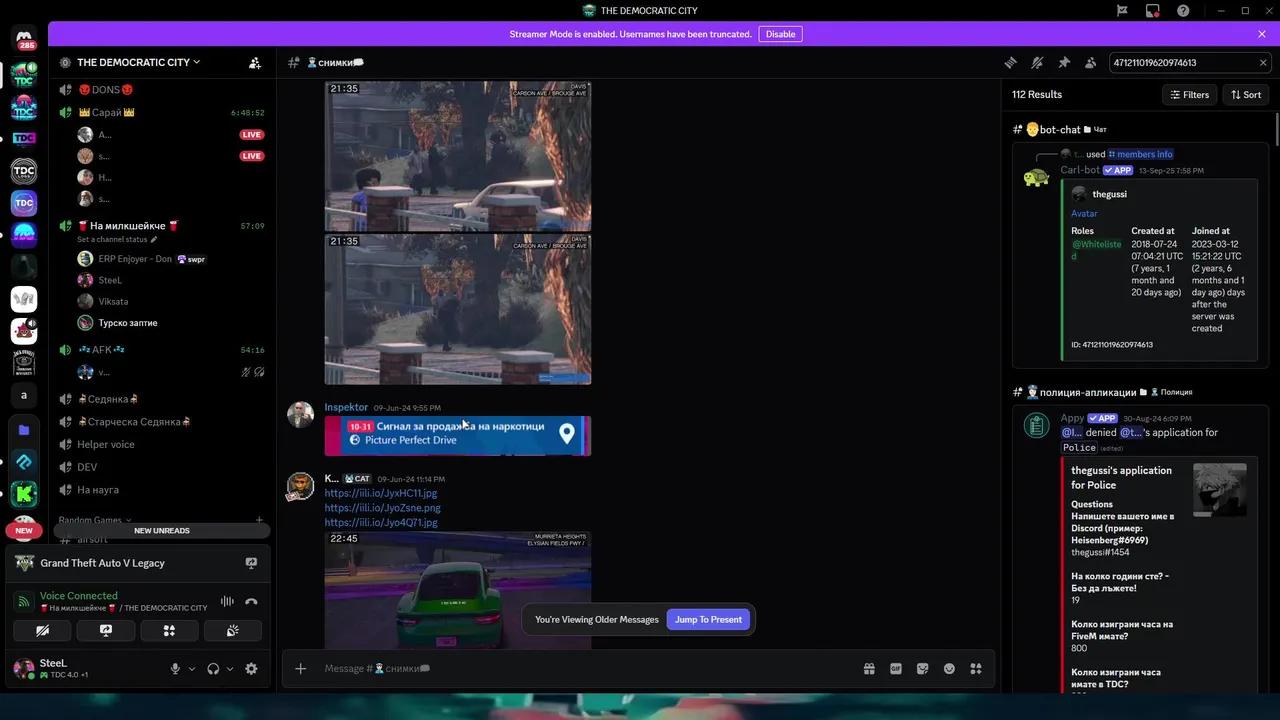Open voice connection signal info icon
This screenshot has height=720, width=1280.
point(24,601)
